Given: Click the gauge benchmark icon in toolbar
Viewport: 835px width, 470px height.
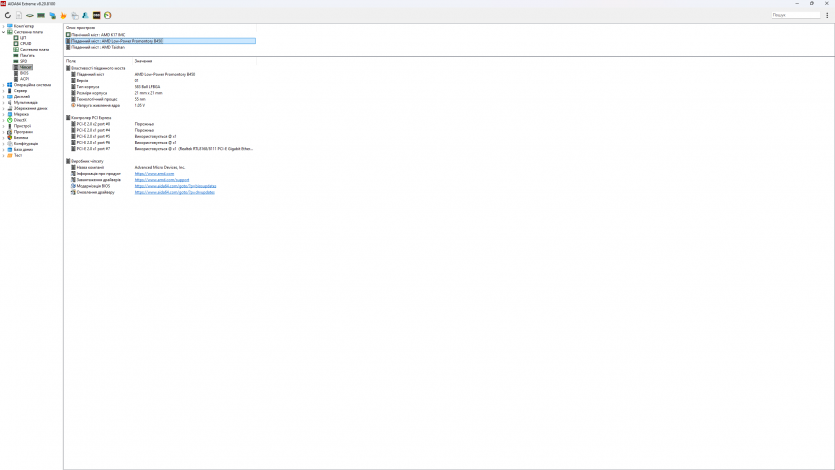Looking at the screenshot, I should tap(107, 15).
